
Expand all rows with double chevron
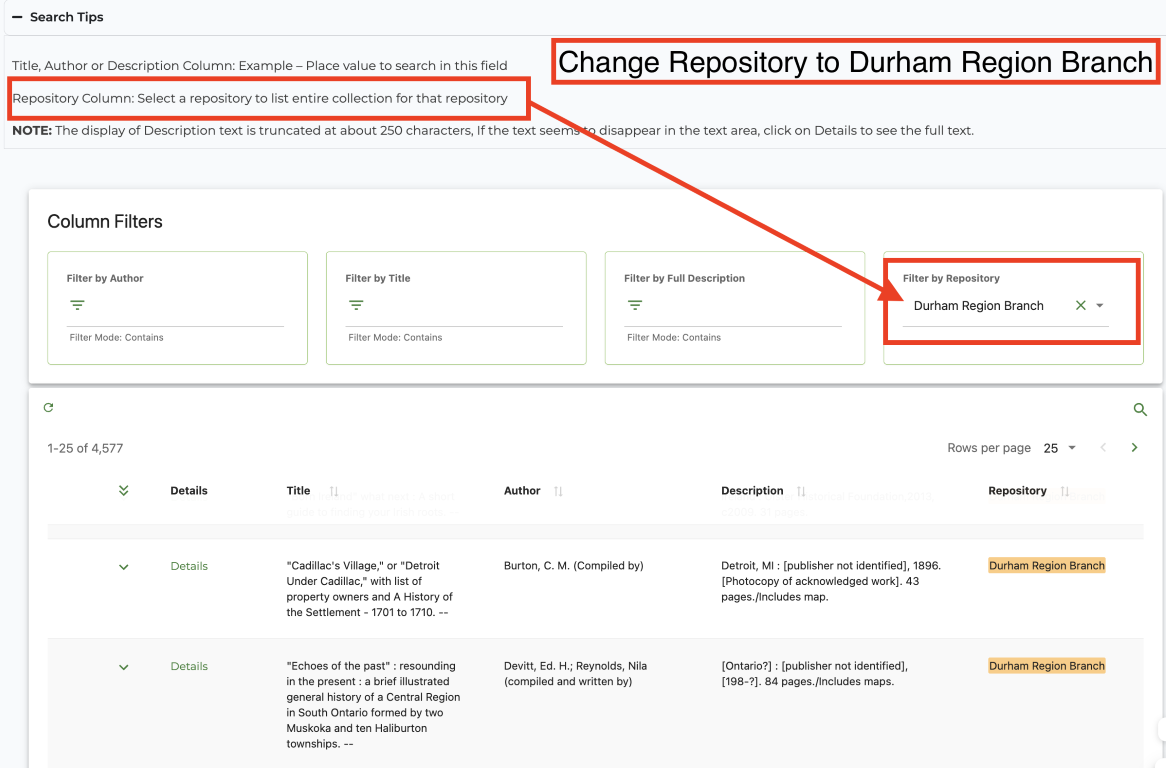tap(123, 491)
